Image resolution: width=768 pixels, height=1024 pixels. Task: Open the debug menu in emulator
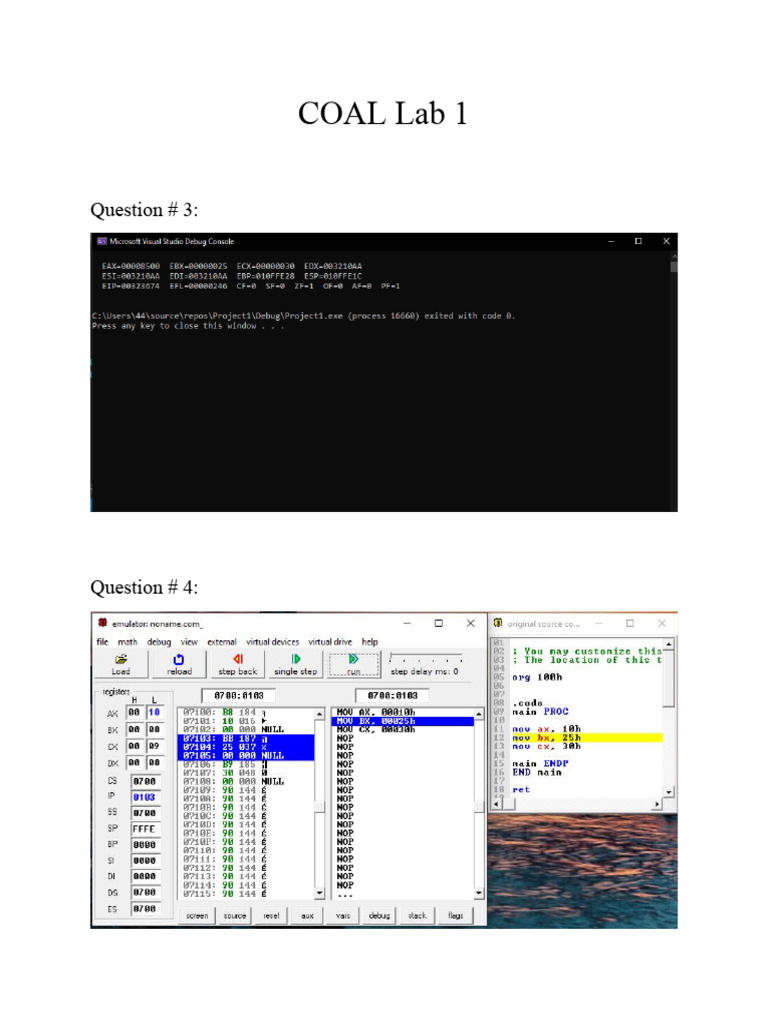point(159,642)
